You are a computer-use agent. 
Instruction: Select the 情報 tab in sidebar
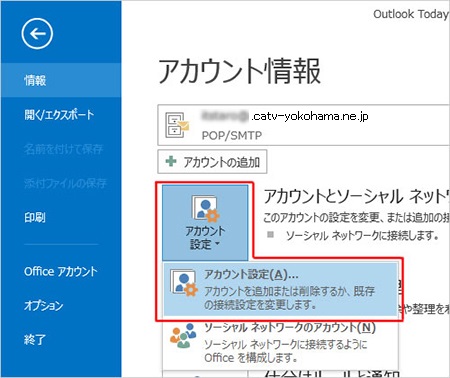(x=61, y=80)
